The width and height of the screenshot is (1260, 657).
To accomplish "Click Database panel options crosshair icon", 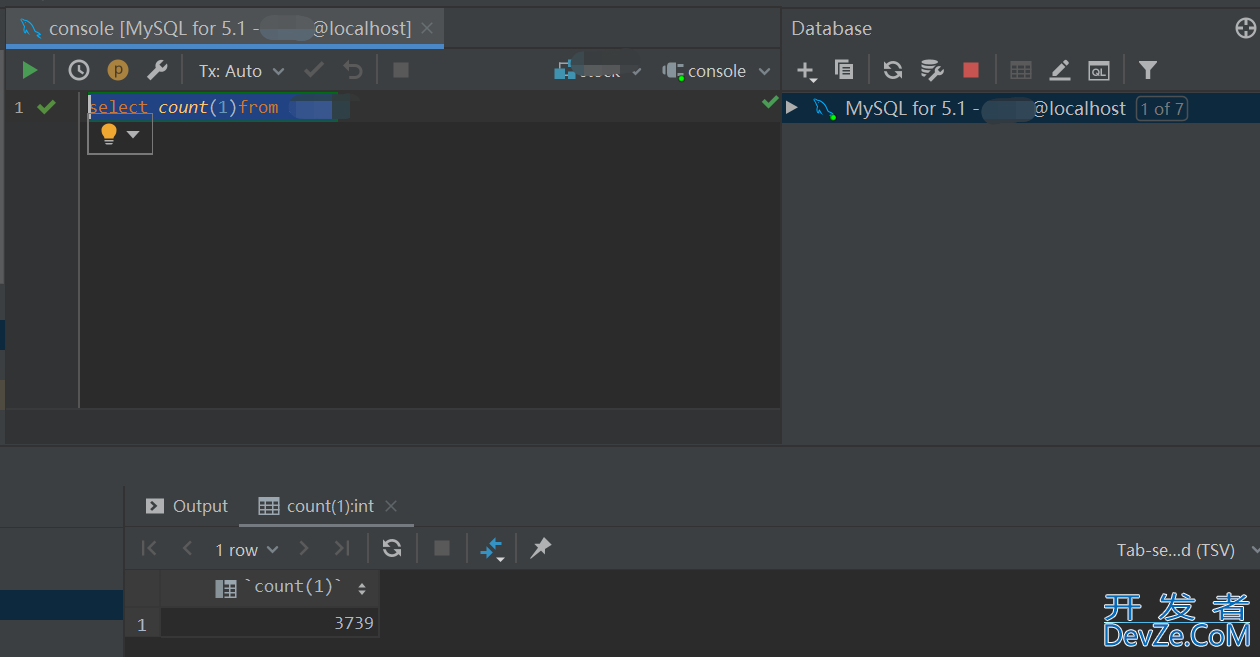I will coord(1245,28).
